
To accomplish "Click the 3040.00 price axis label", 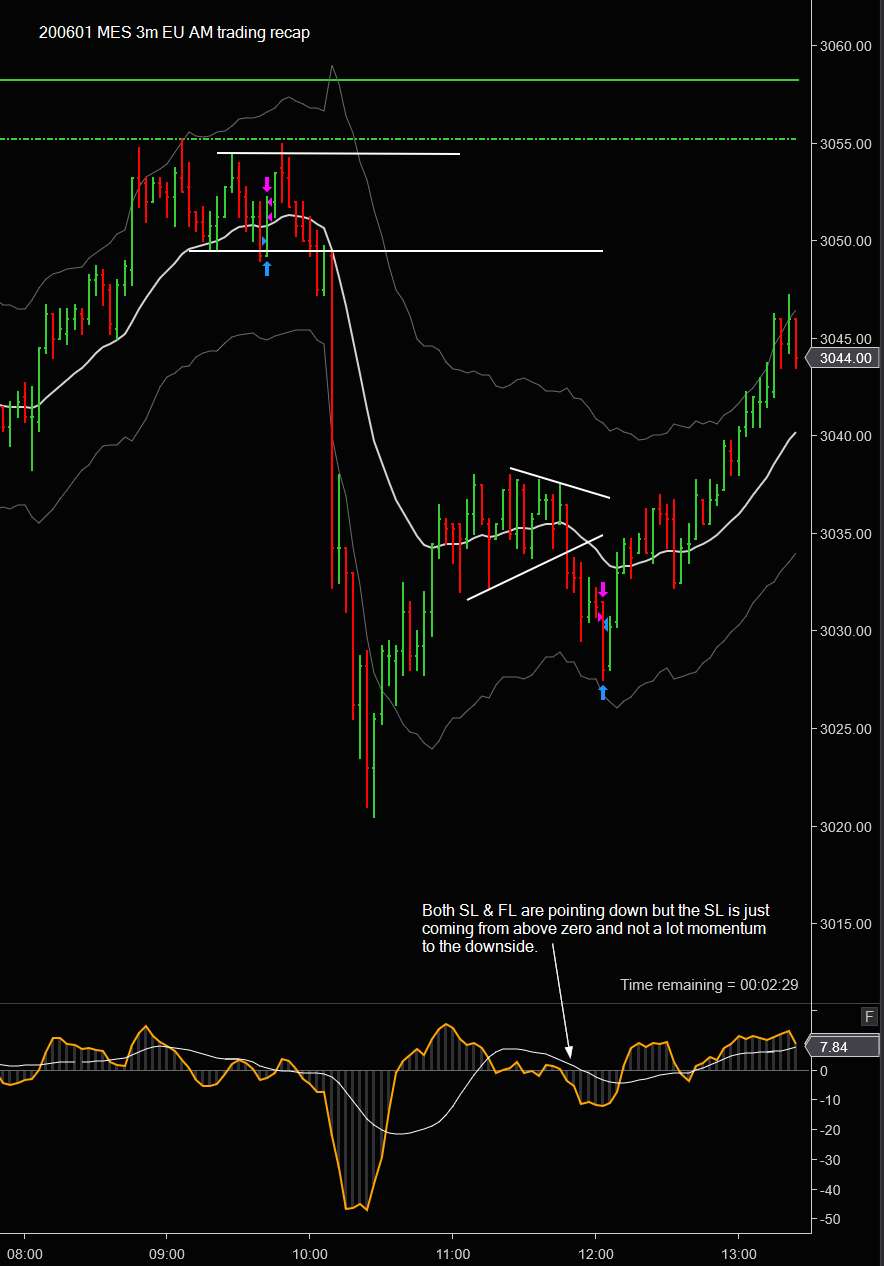I will point(846,437).
